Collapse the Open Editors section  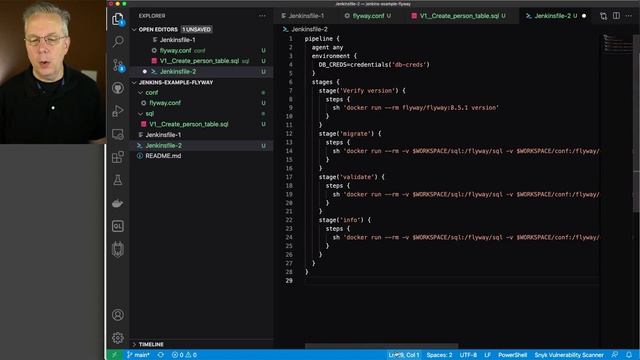click(x=134, y=29)
